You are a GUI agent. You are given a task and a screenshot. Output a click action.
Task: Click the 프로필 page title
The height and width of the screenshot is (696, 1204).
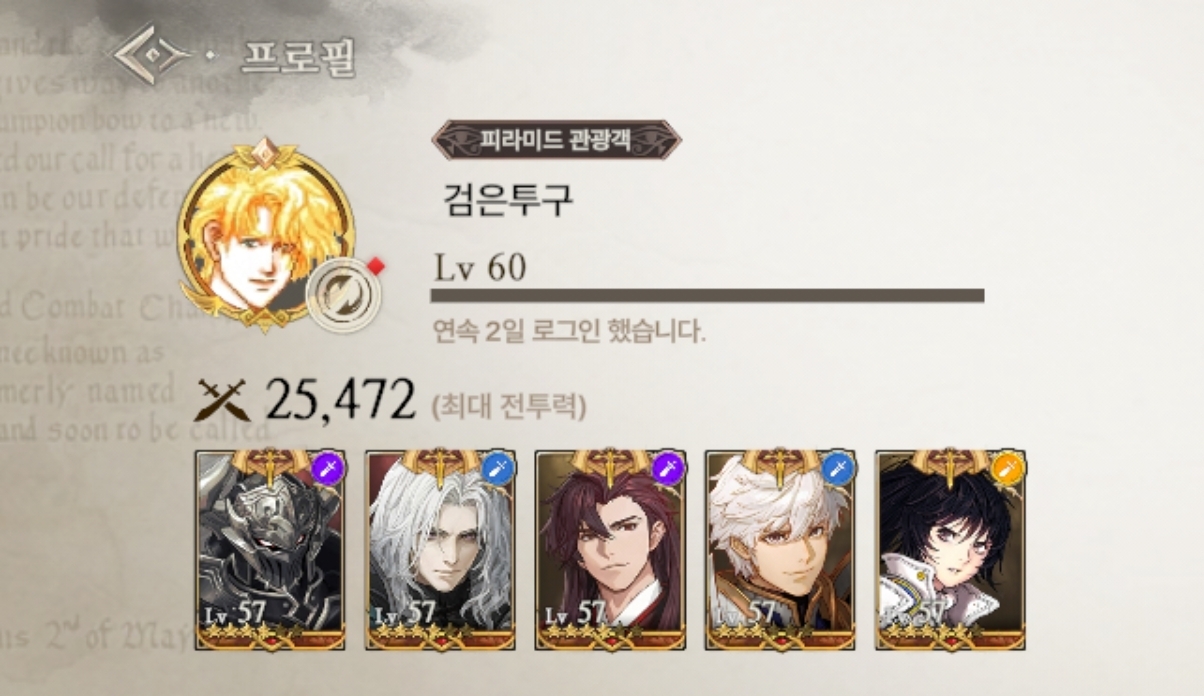coord(298,58)
